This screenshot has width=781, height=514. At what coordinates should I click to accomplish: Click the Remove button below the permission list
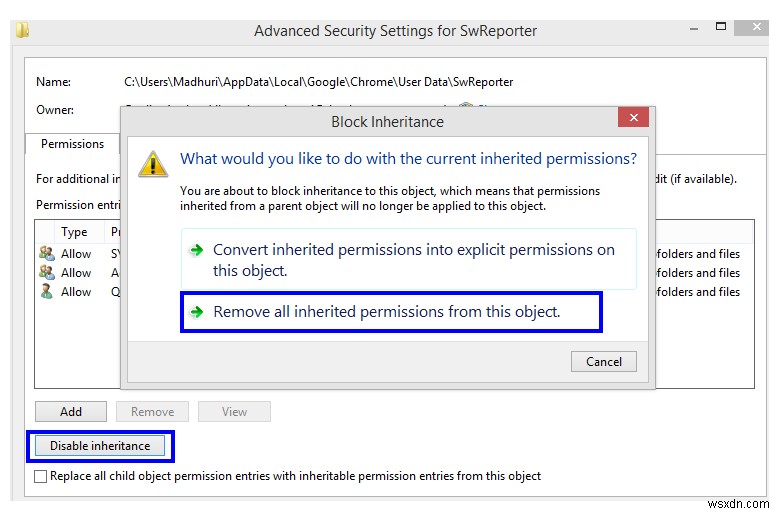tap(152, 411)
